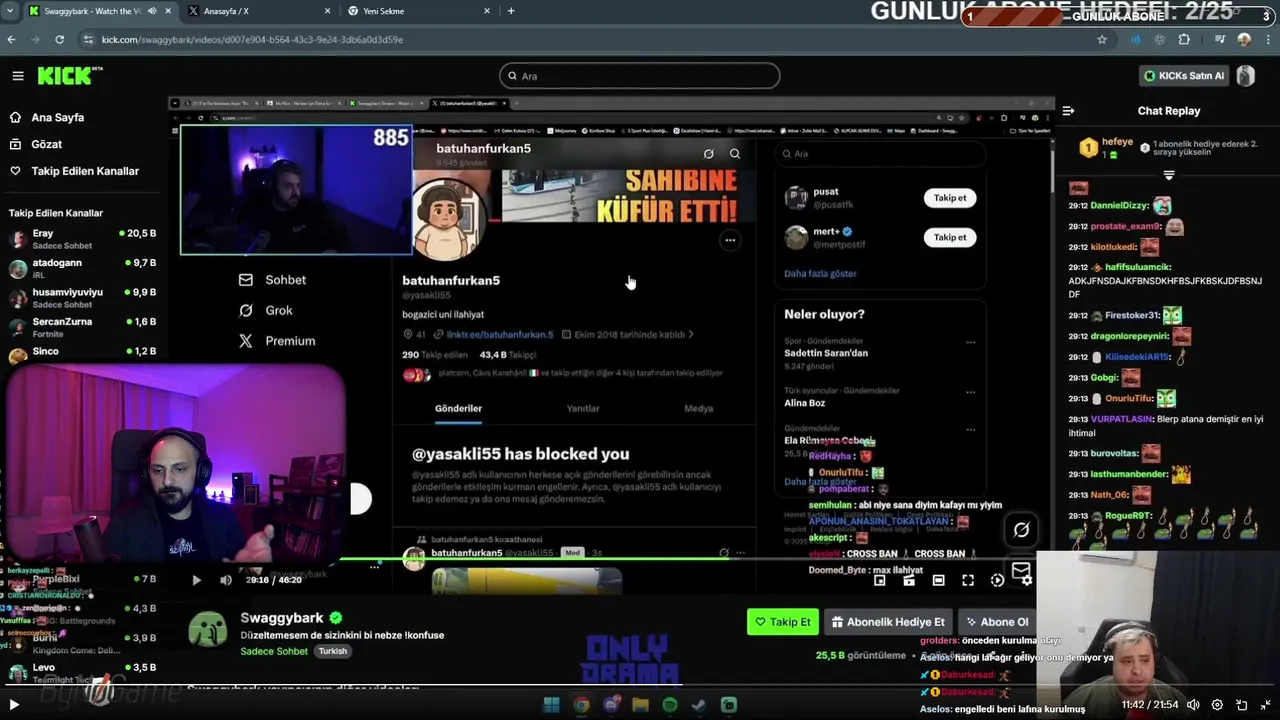Click the Gözat browse icon
The height and width of the screenshot is (720, 1280).
[x=15, y=144]
